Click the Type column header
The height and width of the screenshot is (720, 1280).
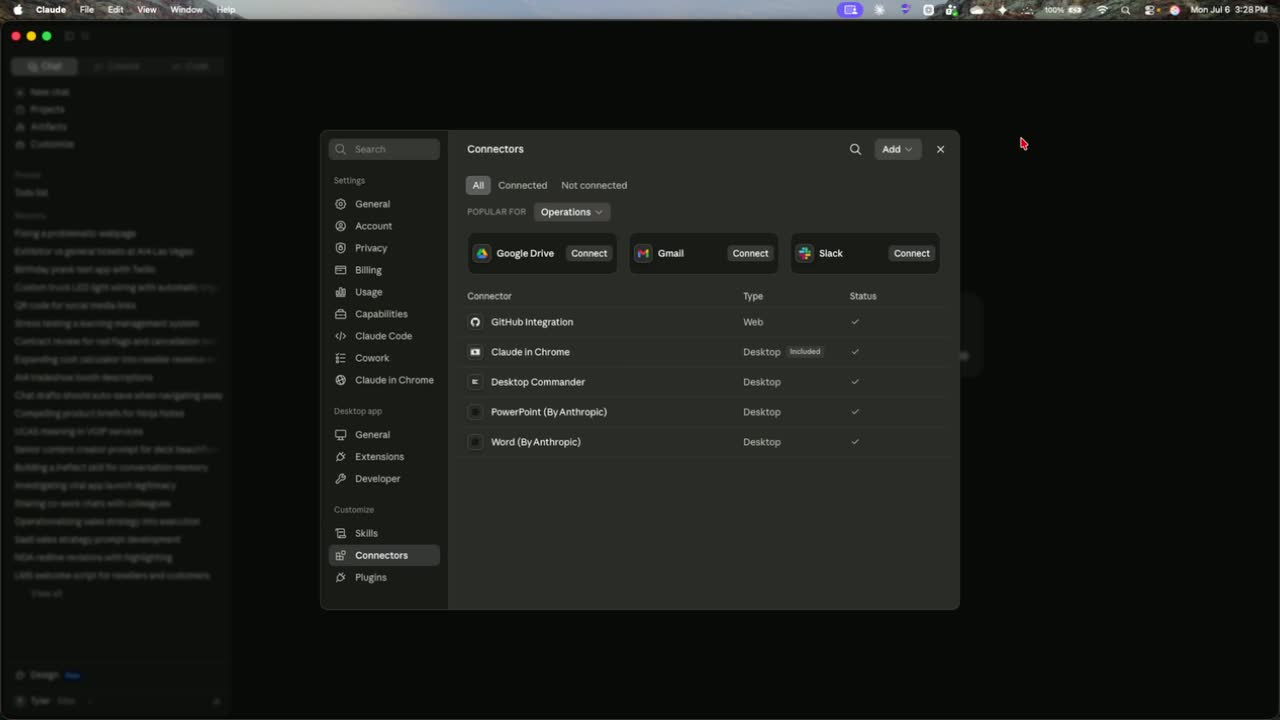pyautogui.click(x=753, y=296)
